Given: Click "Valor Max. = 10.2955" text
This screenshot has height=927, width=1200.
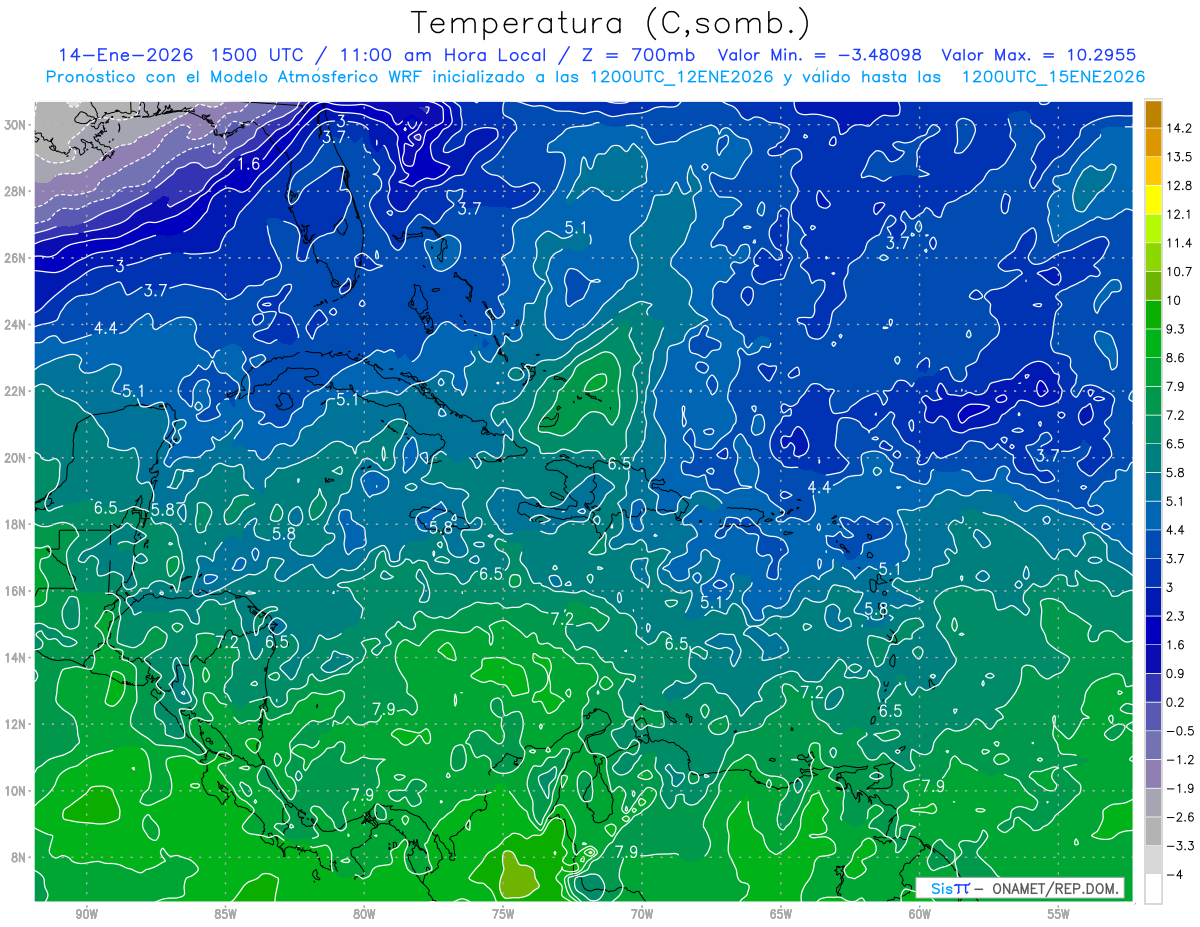Looking at the screenshot, I should [1039, 54].
